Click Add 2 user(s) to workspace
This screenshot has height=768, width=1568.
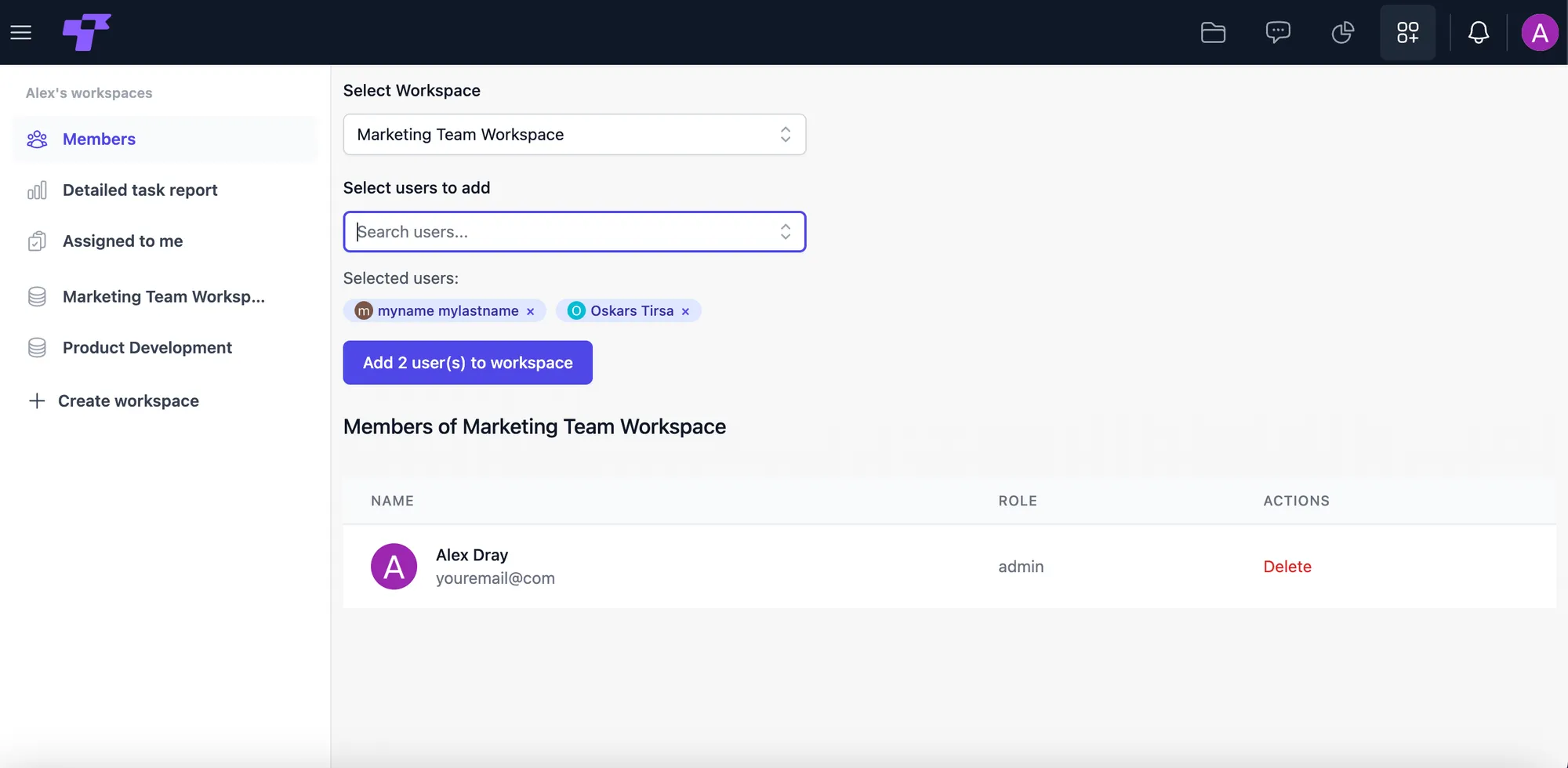[x=468, y=363]
